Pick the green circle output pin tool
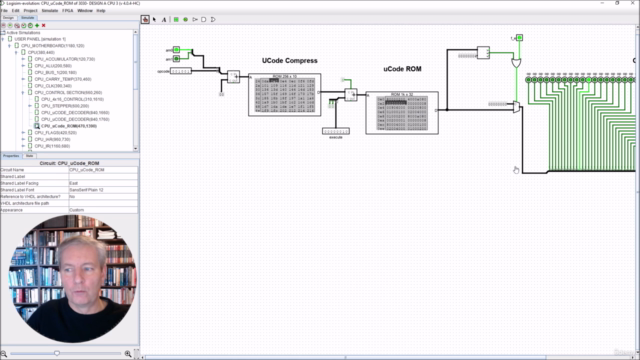Screen dimensions: 640x360 pos(185,19)
